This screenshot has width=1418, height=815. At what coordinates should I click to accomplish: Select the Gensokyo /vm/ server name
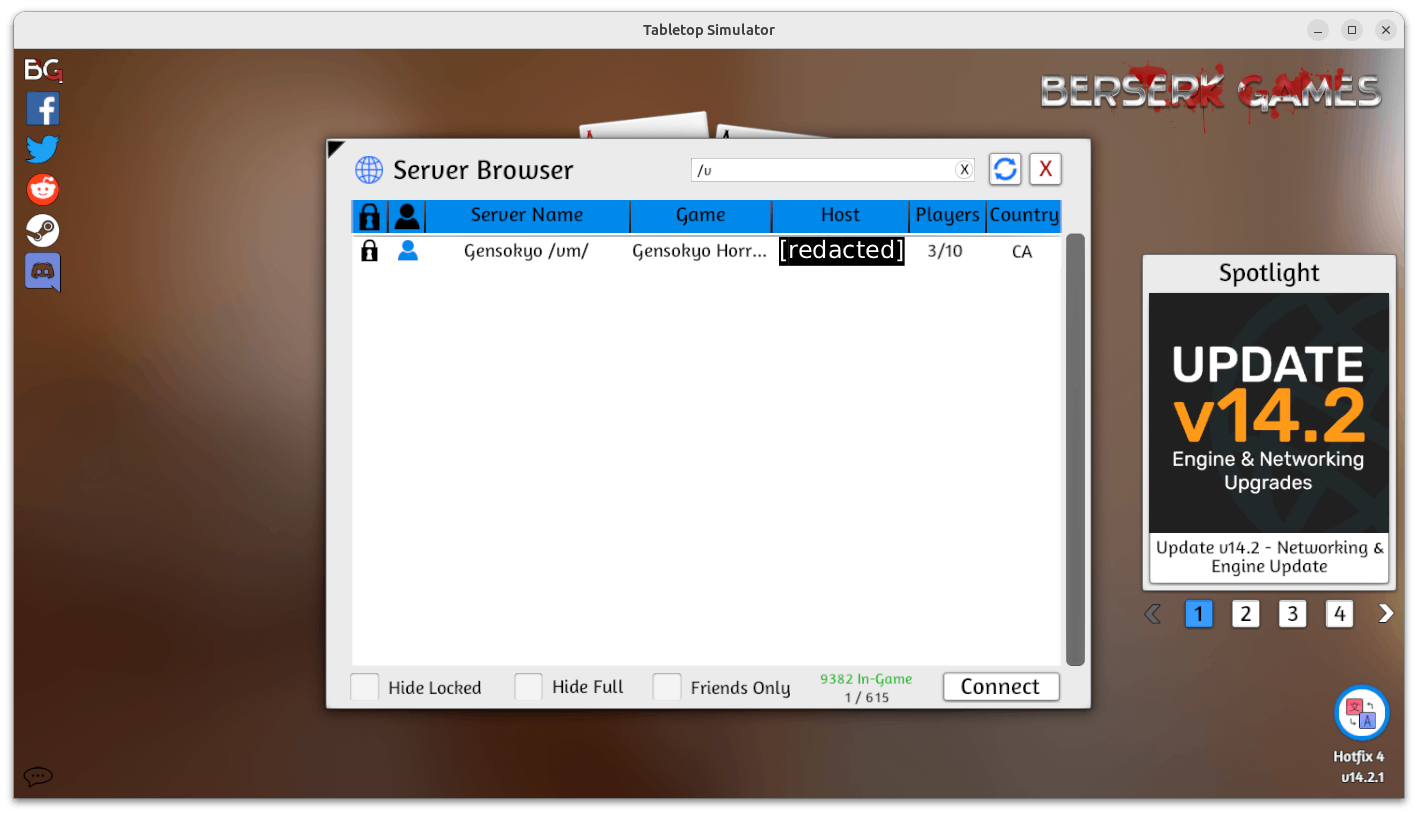(x=526, y=251)
